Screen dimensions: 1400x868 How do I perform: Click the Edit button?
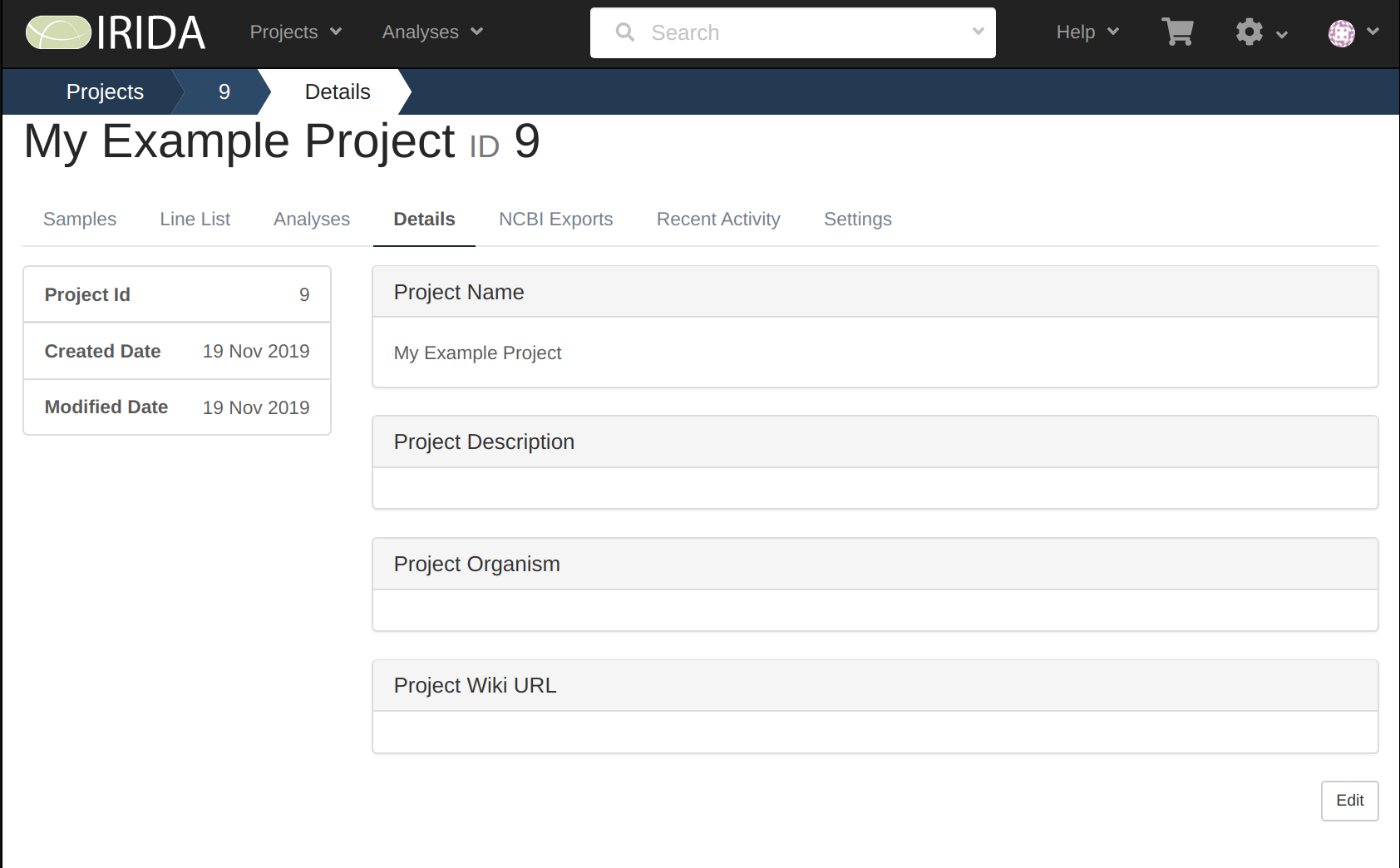tap(1349, 800)
